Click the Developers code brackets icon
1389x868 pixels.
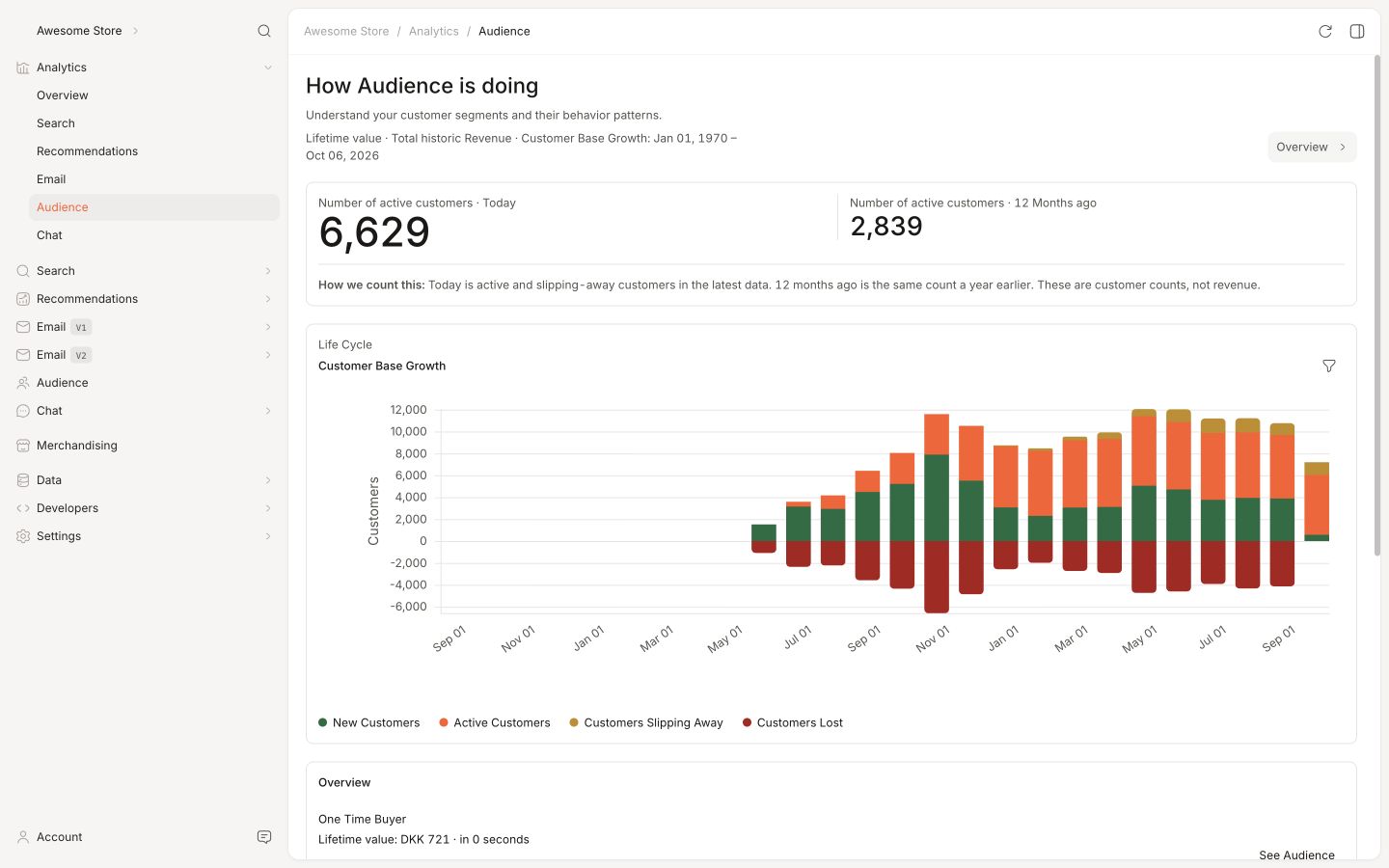click(23, 508)
